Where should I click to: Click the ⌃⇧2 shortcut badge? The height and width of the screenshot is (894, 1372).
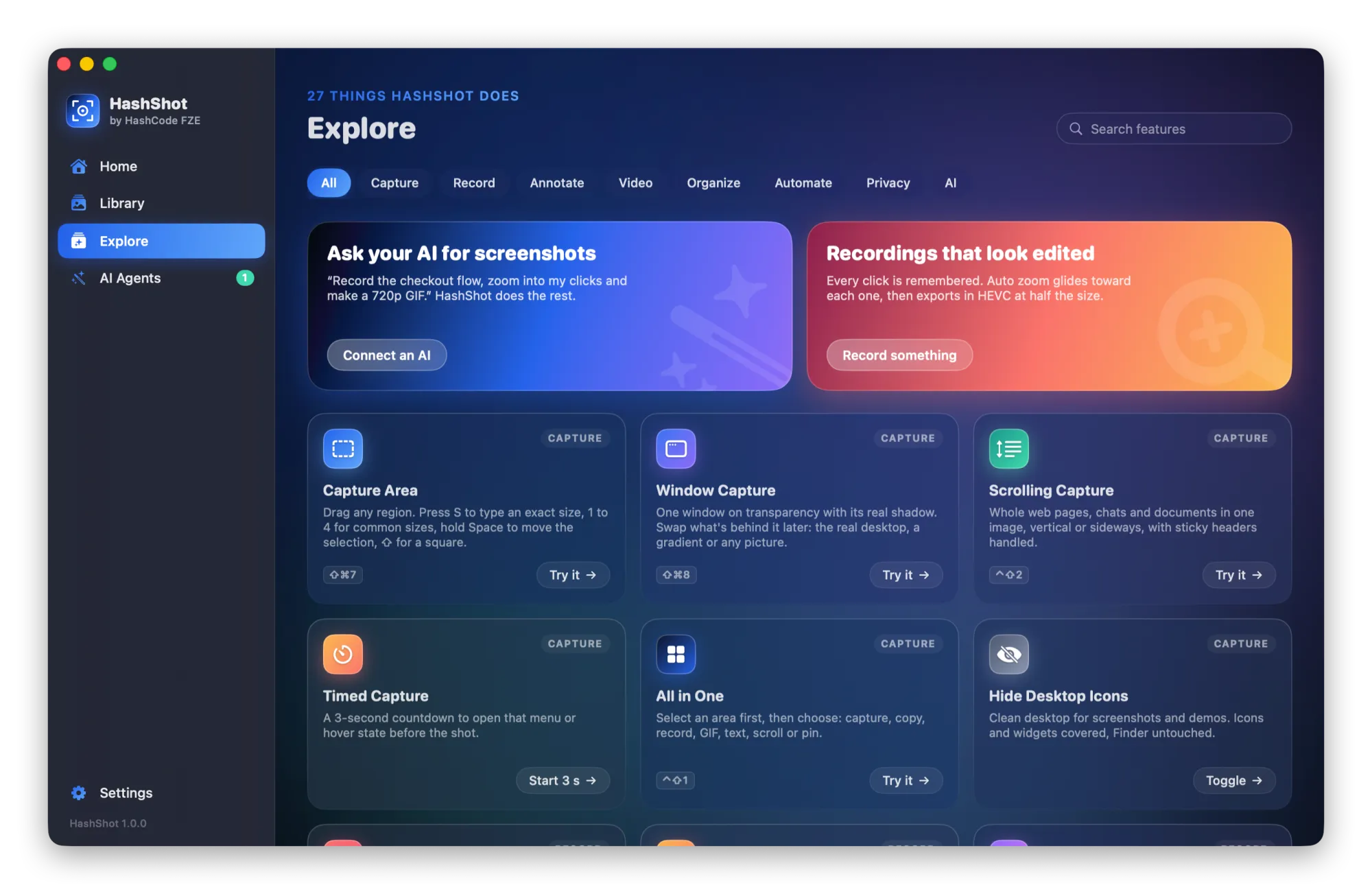1008,575
